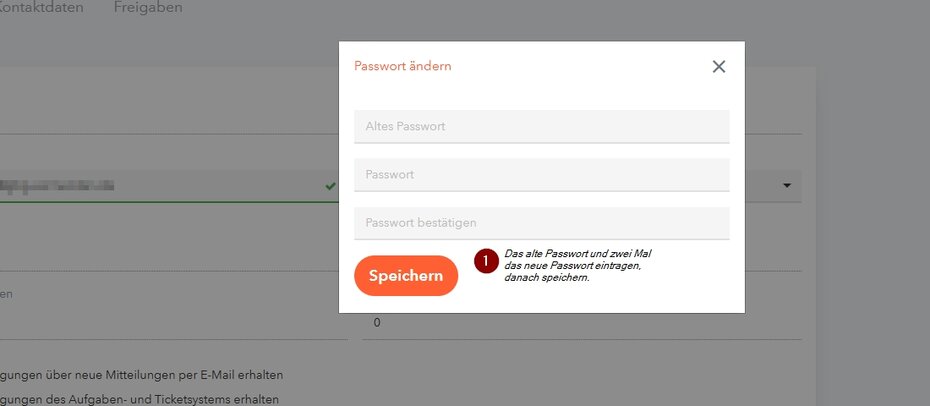930x406 pixels.
Task: Close the Passwort ändern dialog with X
Action: click(718, 66)
